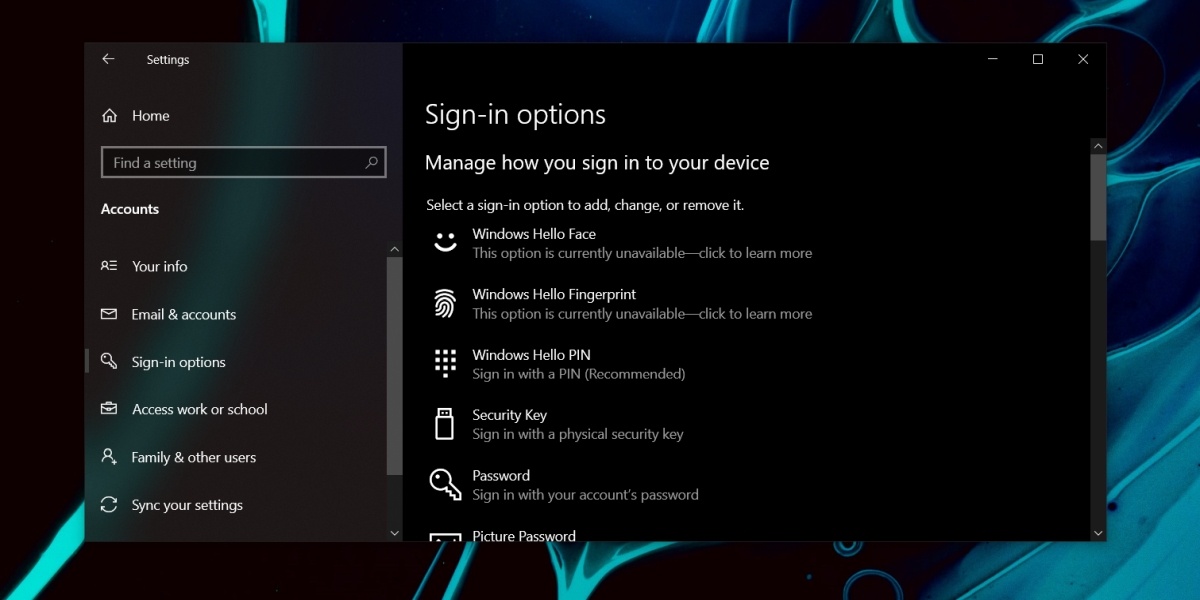1200x600 pixels.
Task: Click the Email & accounts envelope icon
Action: [x=109, y=314]
